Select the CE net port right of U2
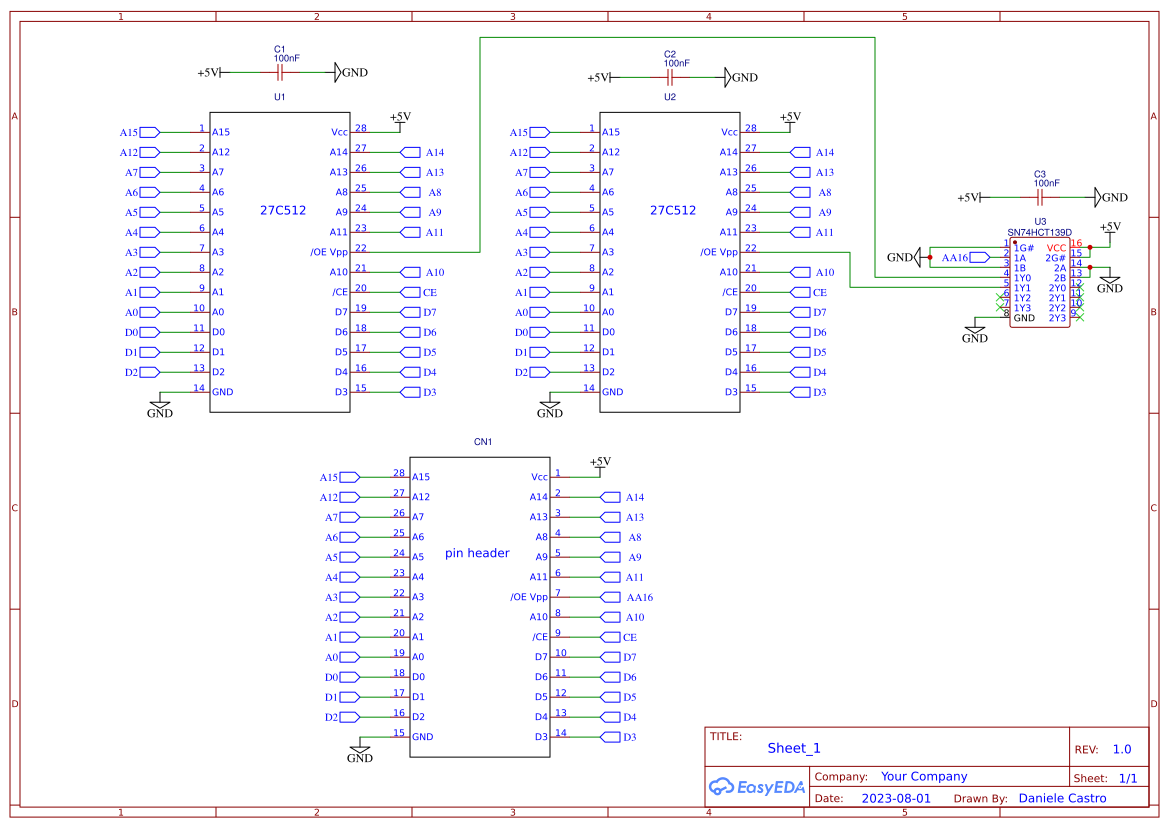This screenshot has width=1169, height=828. pyautogui.click(x=808, y=292)
